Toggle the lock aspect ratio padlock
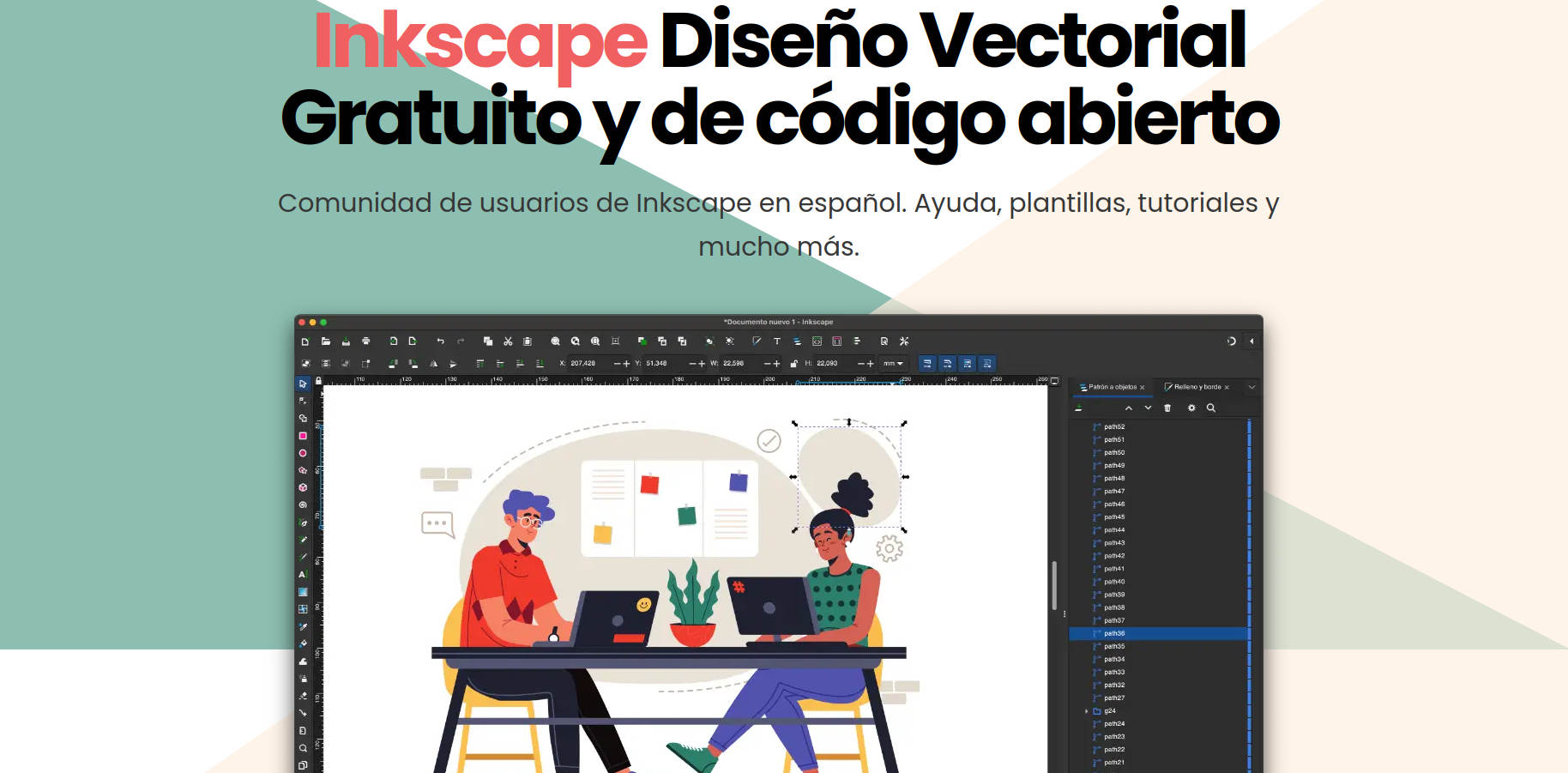Image resolution: width=1568 pixels, height=773 pixels. tap(793, 363)
